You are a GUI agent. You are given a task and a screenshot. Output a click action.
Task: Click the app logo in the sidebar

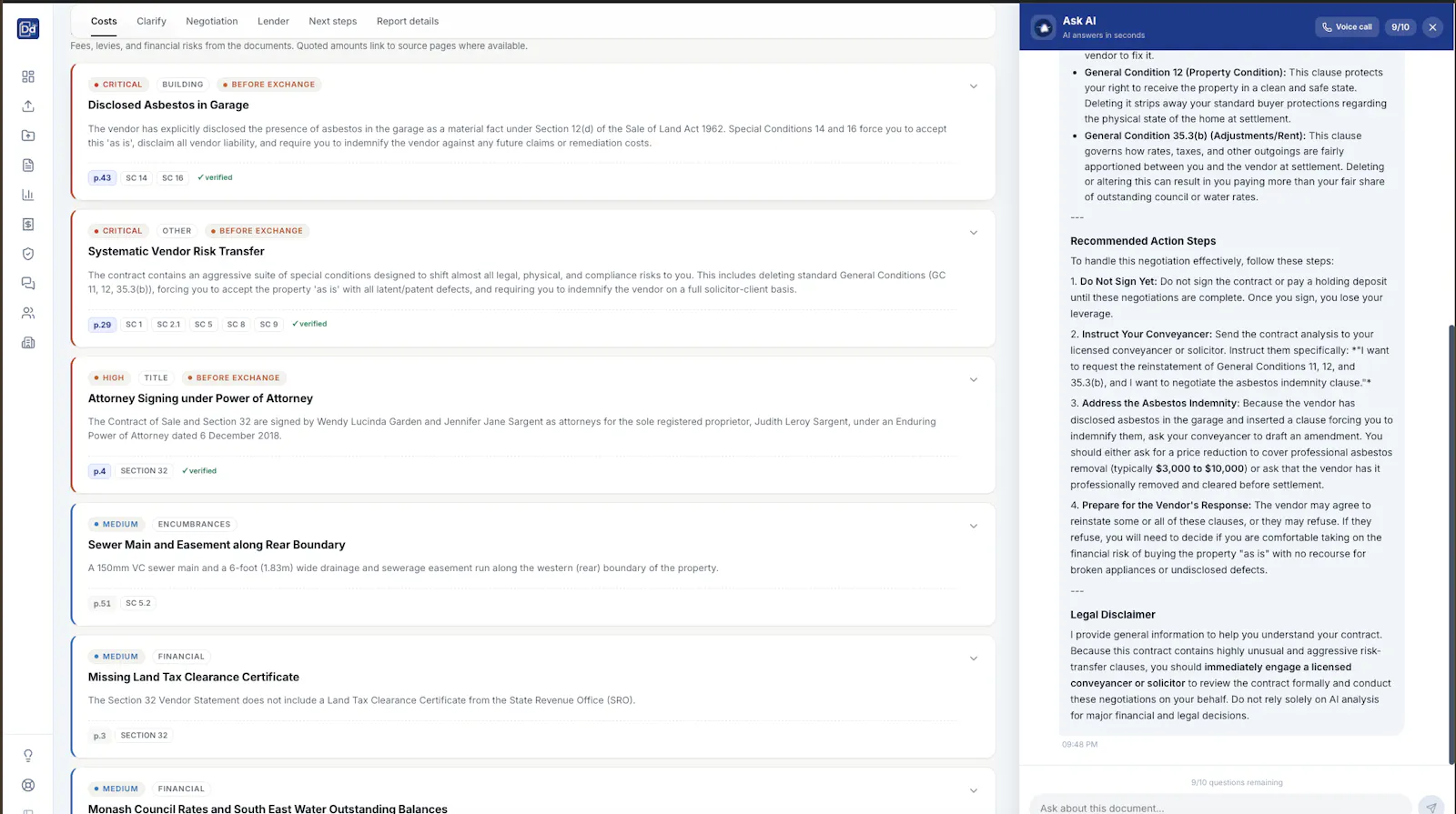[28, 29]
